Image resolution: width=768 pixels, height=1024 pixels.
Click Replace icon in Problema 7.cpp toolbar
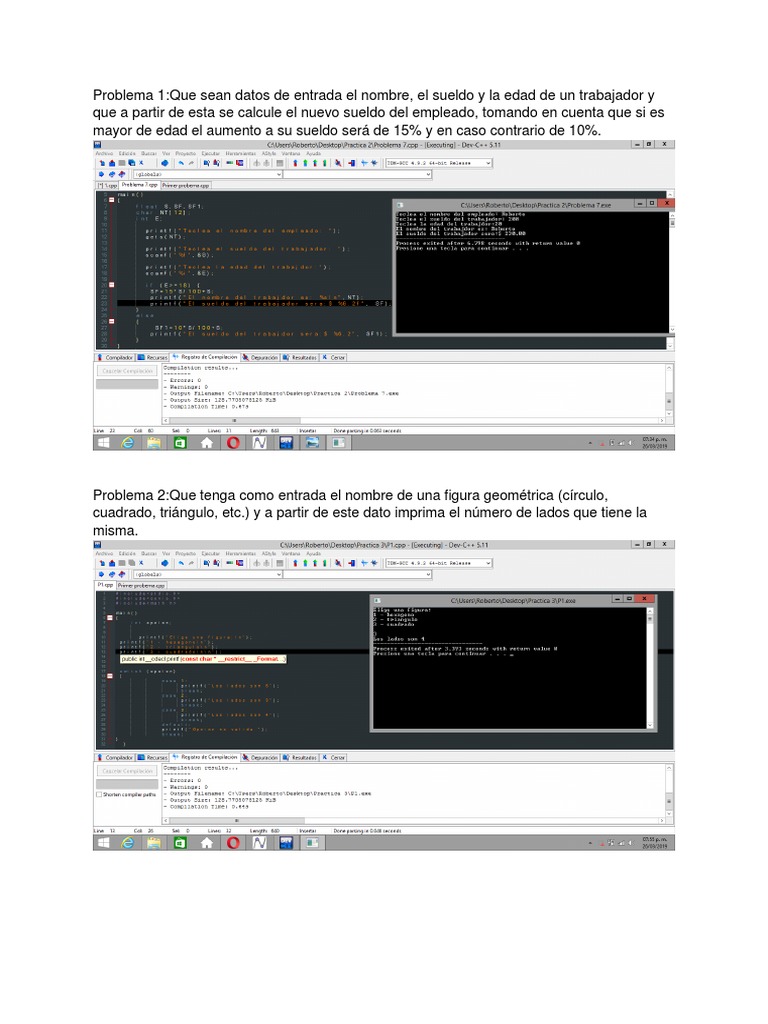coord(216,163)
